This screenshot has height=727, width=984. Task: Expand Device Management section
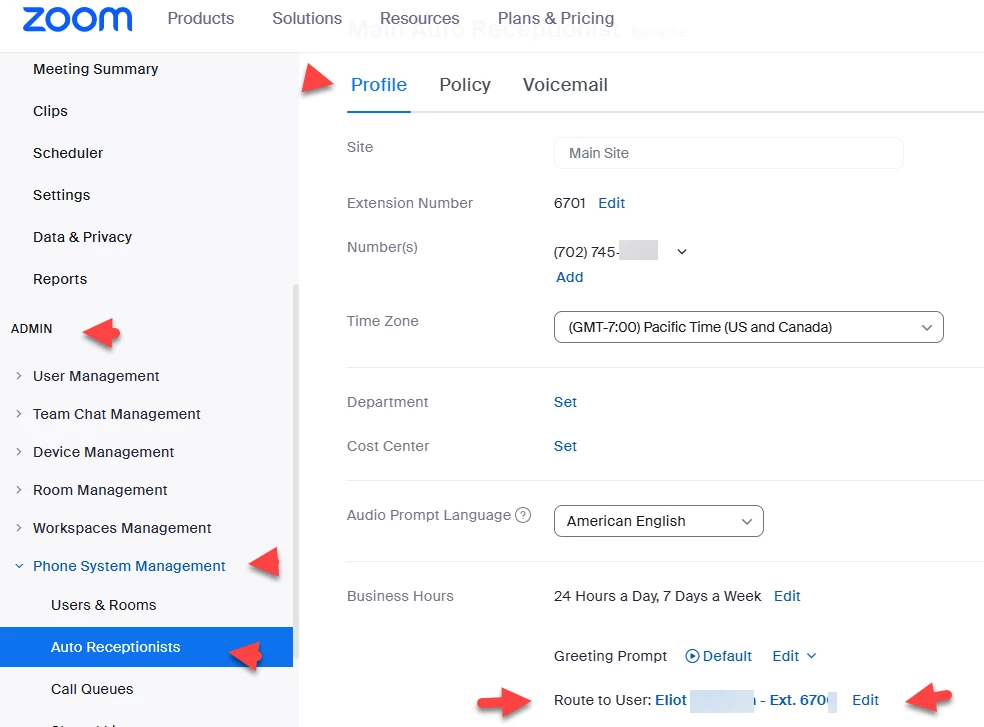click(104, 452)
